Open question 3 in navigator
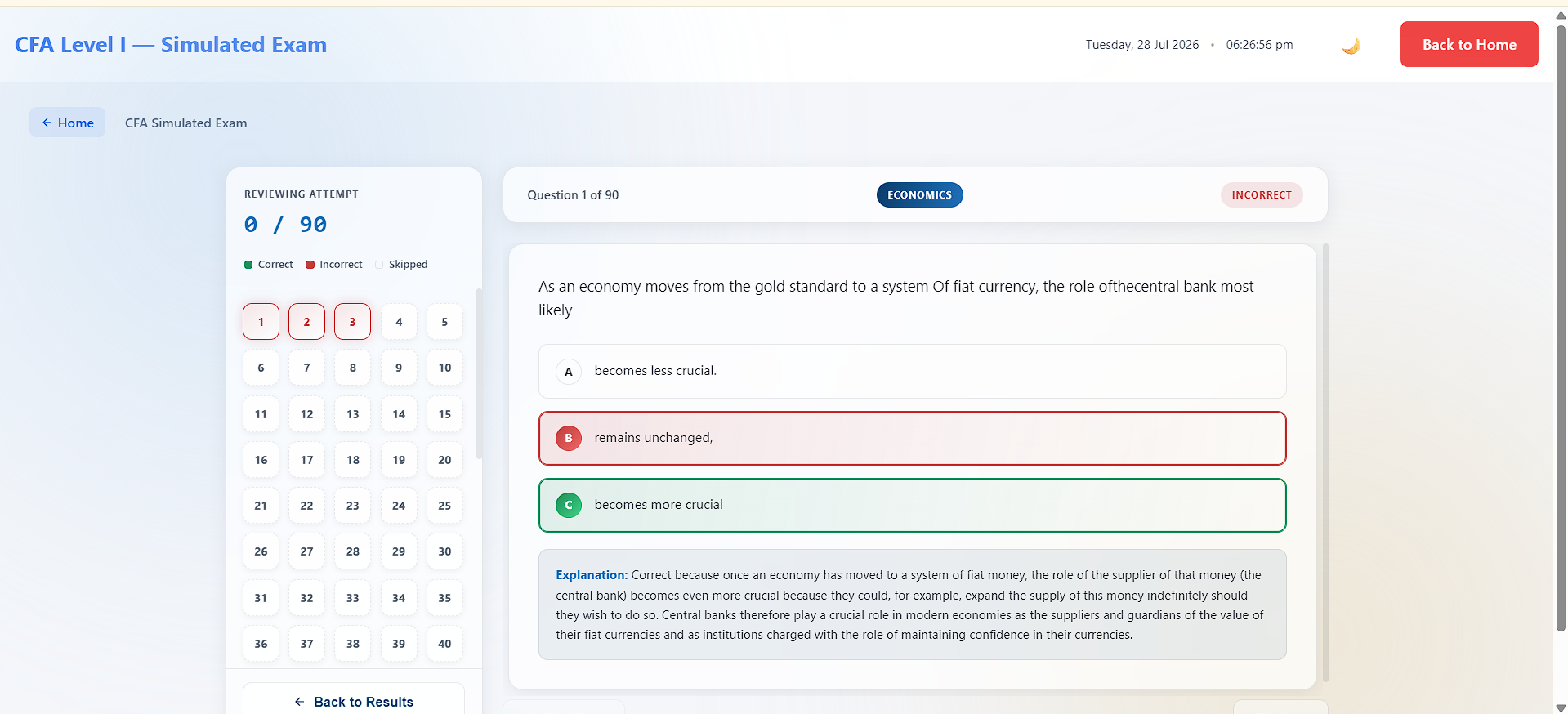This screenshot has width=1568, height=714. [352, 321]
